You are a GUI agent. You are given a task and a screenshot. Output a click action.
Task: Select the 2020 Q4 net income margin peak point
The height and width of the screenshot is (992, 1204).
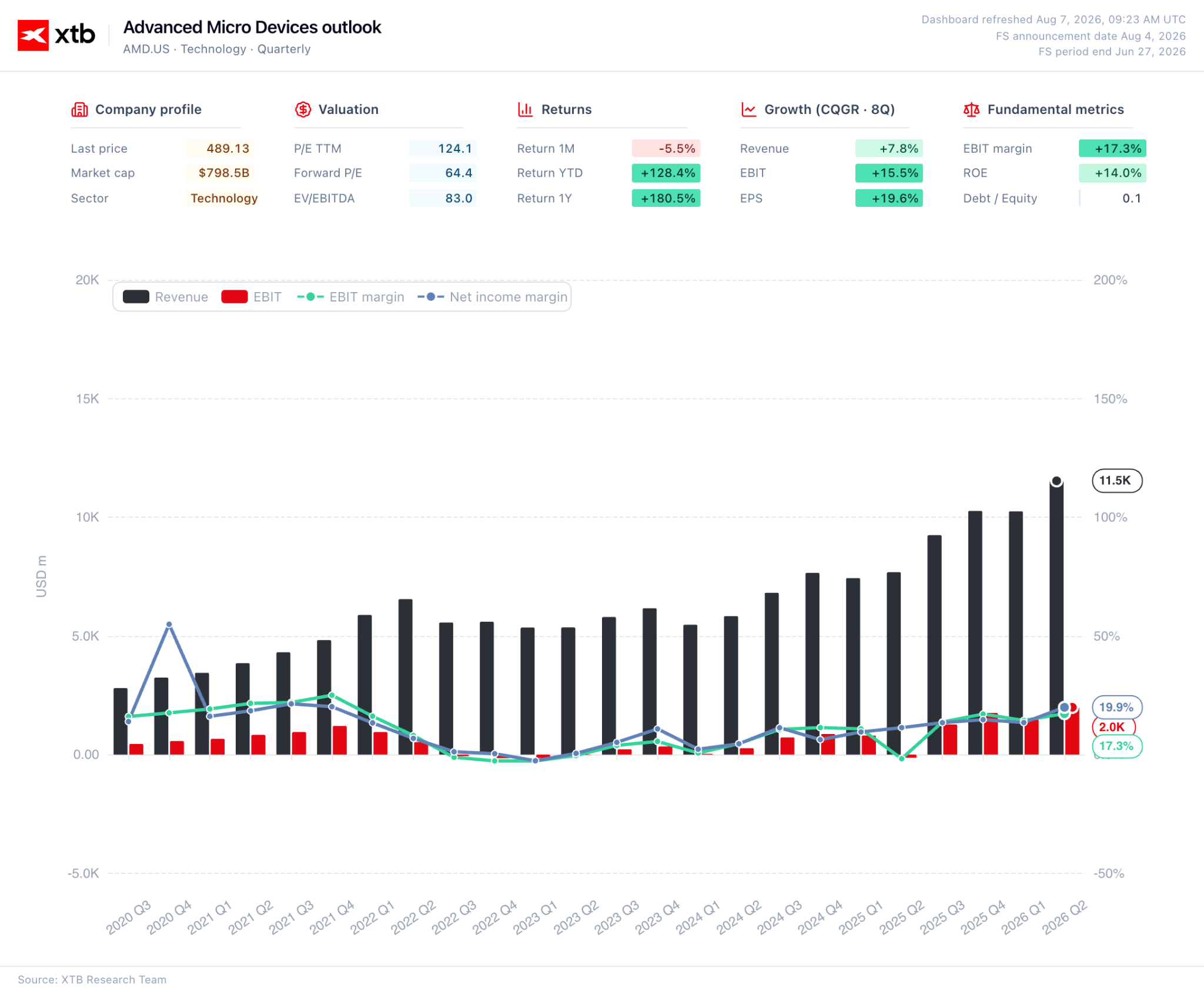(169, 625)
